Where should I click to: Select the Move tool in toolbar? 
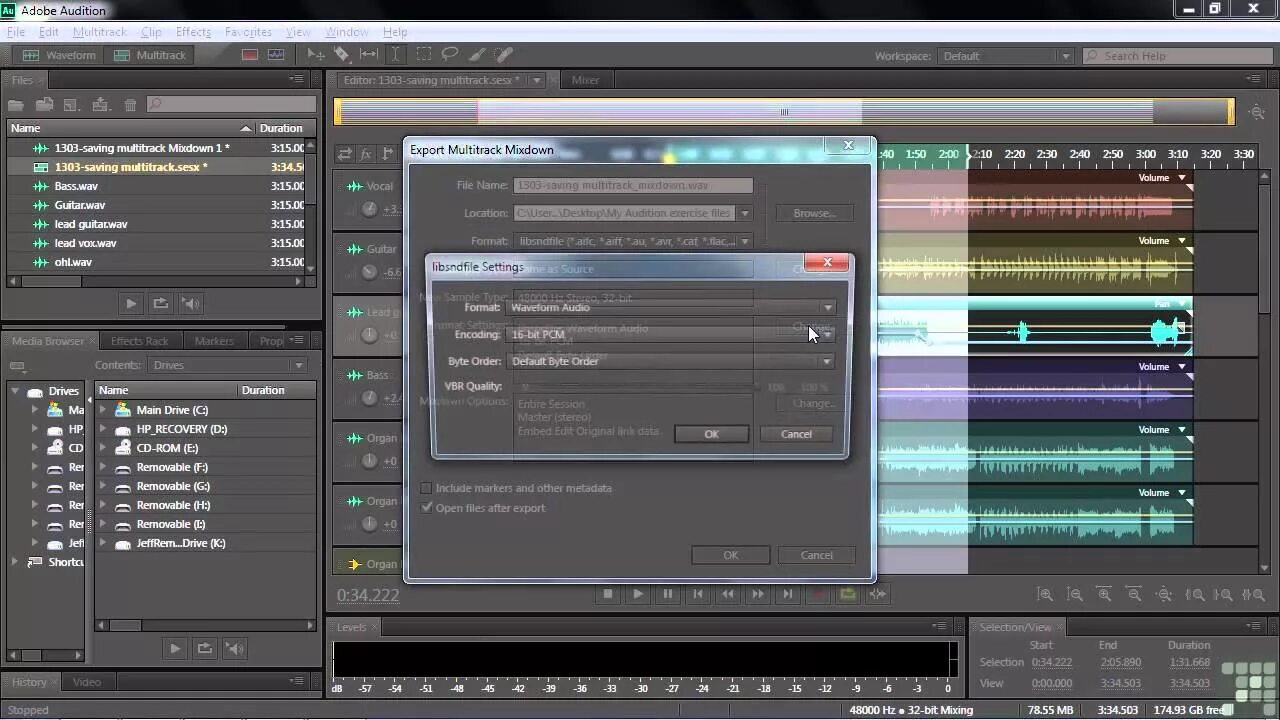(x=316, y=55)
